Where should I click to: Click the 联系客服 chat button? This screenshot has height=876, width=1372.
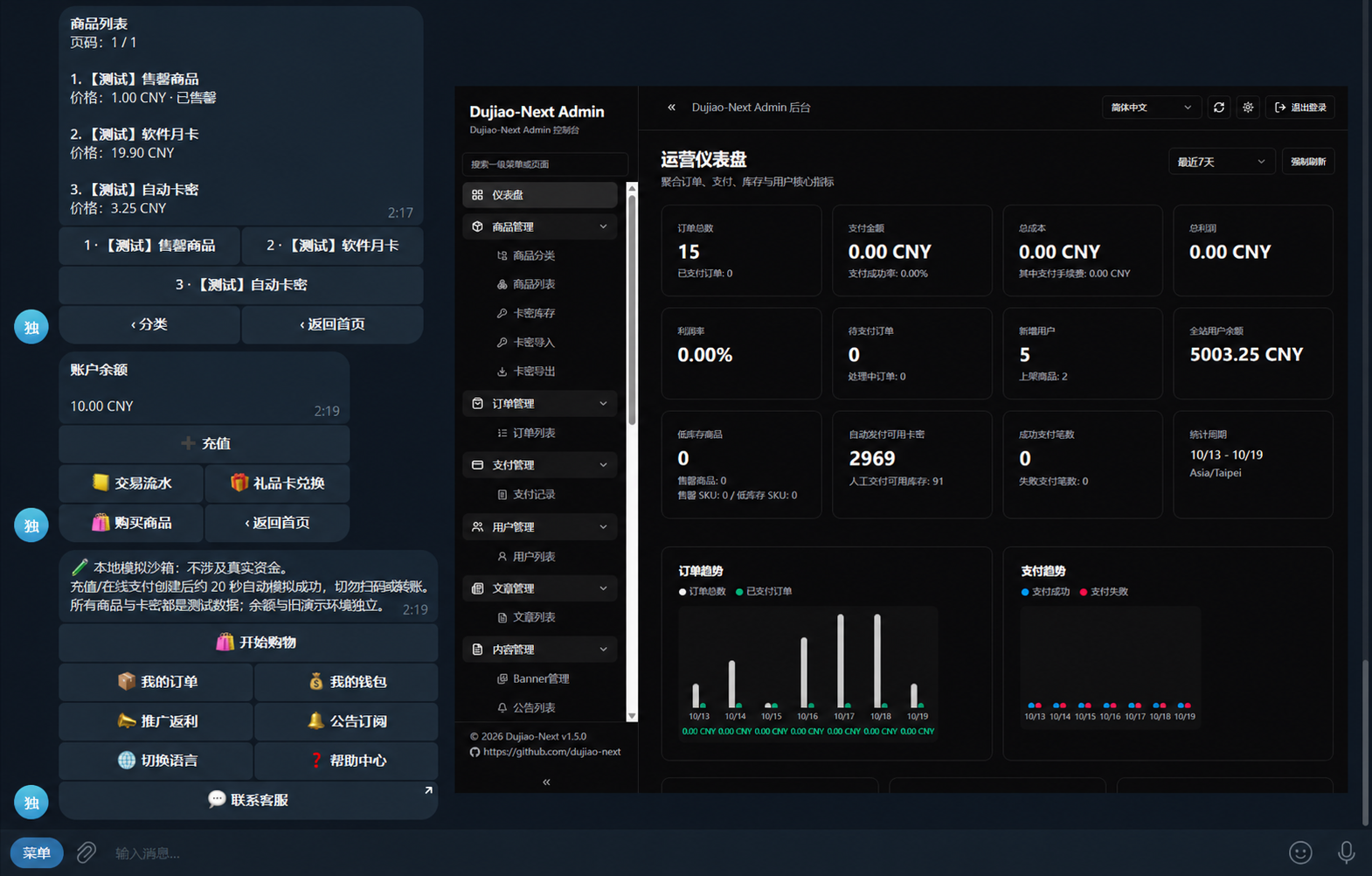(x=248, y=800)
